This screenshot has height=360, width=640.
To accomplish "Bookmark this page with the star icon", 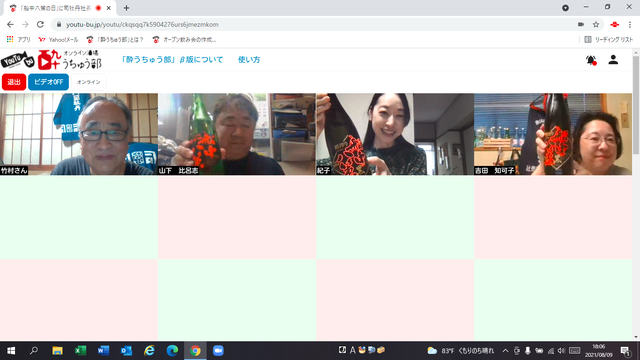I will coord(596,24).
